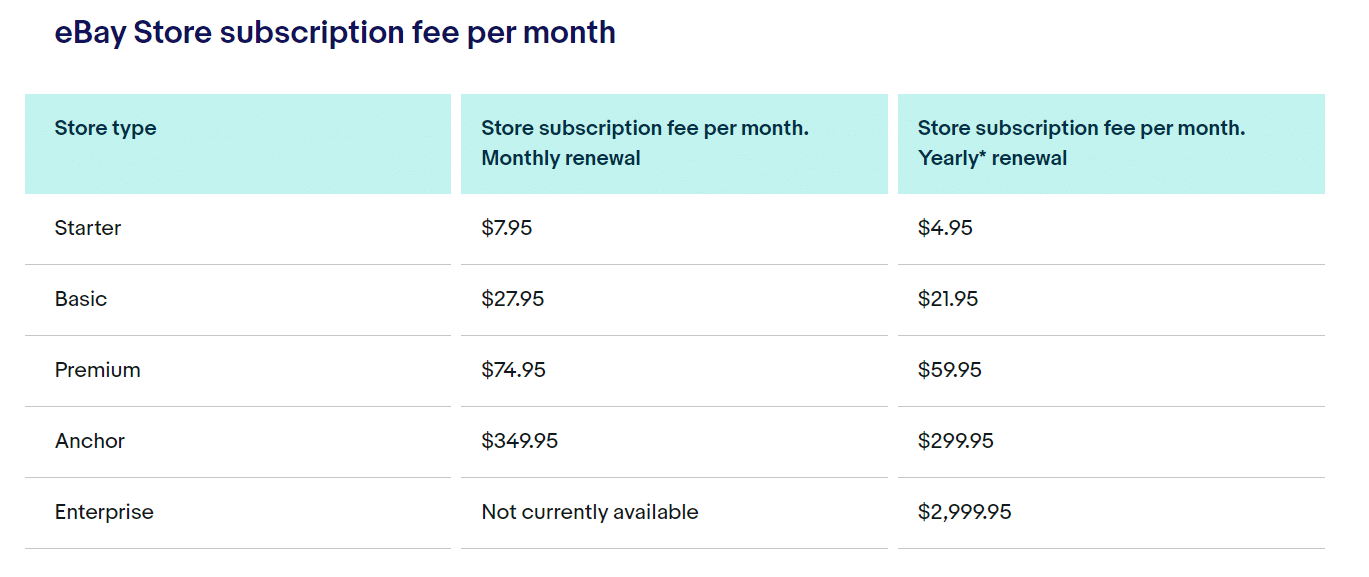Click the $299.95 Anchor yearly fee

tap(956, 441)
